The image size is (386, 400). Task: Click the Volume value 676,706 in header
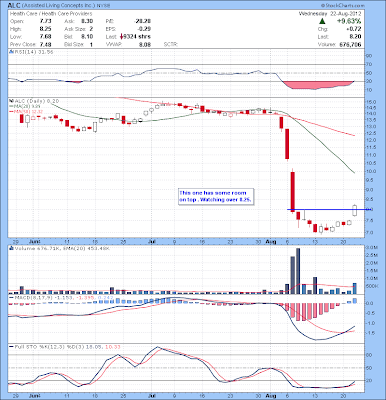350,44
